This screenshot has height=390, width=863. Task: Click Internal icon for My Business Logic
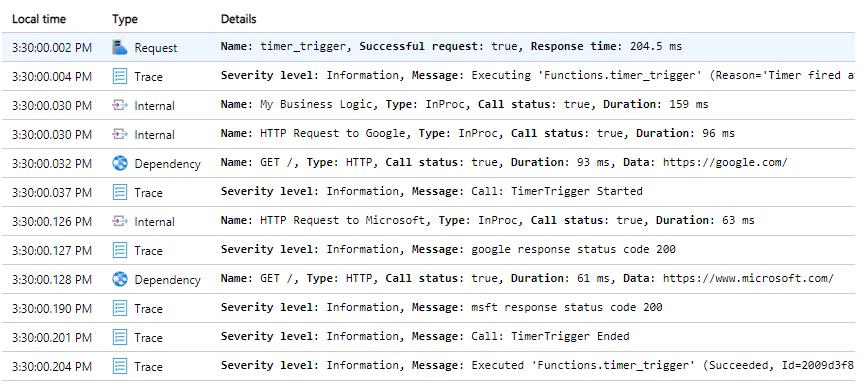[120, 106]
